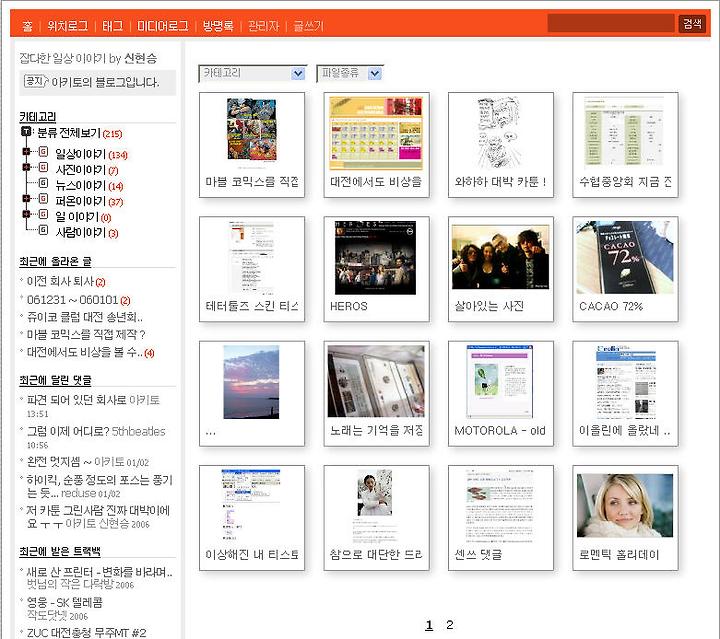This screenshot has width=720, height=639.
Task: Open the 사람이야기 (3) category
Action: click(x=87, y=233)
